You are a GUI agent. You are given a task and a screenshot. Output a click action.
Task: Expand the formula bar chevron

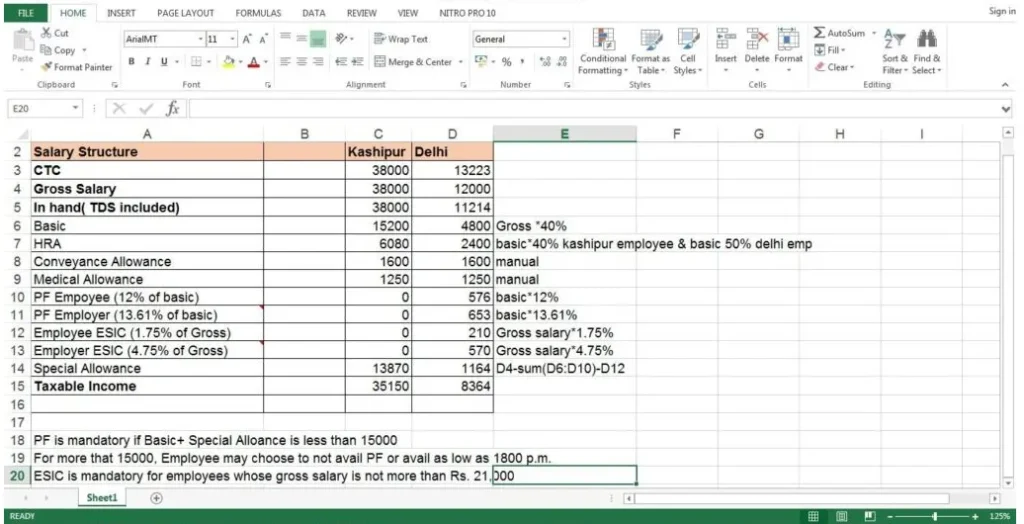point(1006,109)
